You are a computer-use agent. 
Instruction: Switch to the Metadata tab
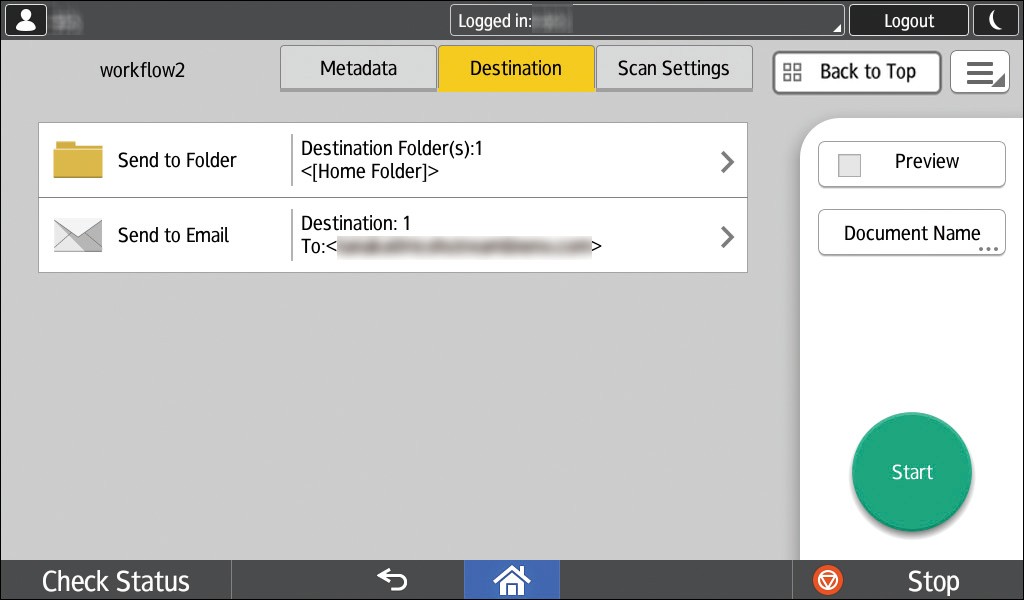coord(358,69)
